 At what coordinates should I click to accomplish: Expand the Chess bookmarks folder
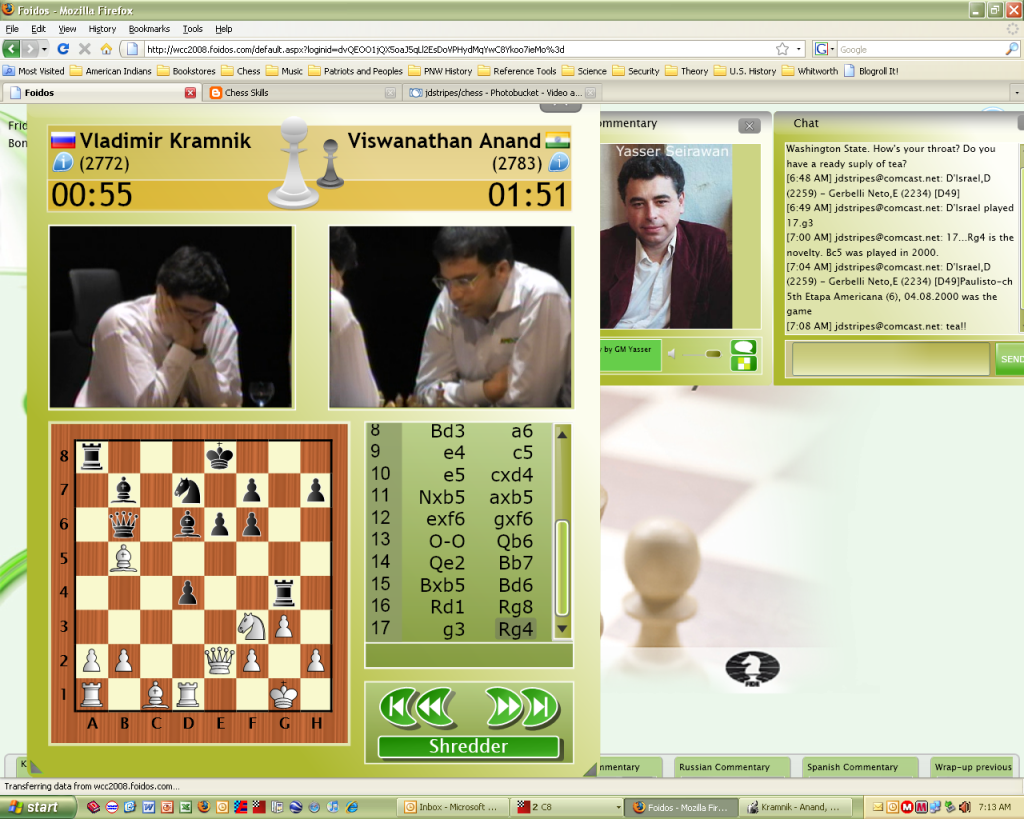tap(241, 71)
